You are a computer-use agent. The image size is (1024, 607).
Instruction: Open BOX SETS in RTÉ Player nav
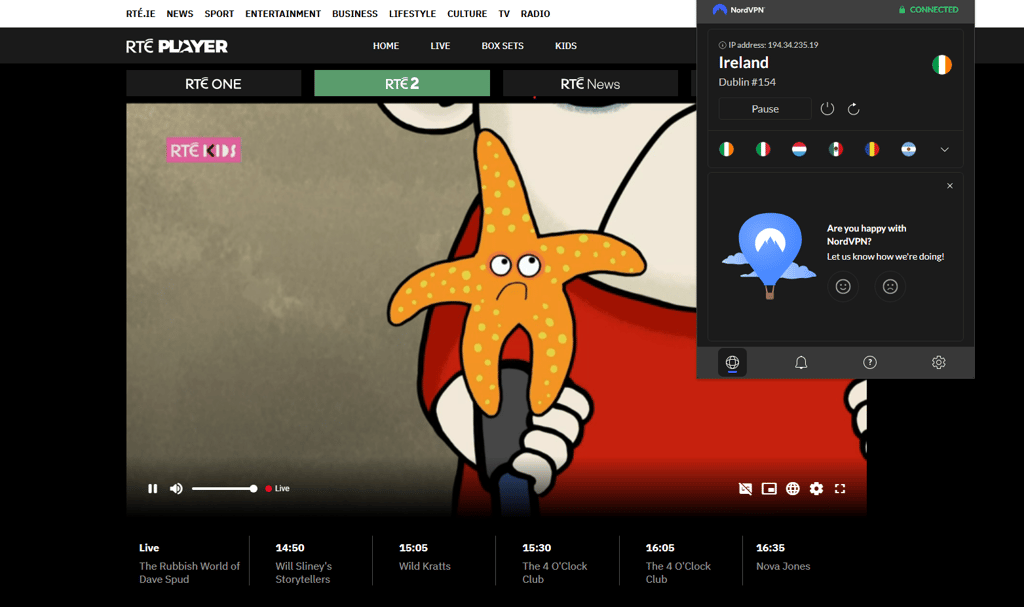tap(502, 46)
